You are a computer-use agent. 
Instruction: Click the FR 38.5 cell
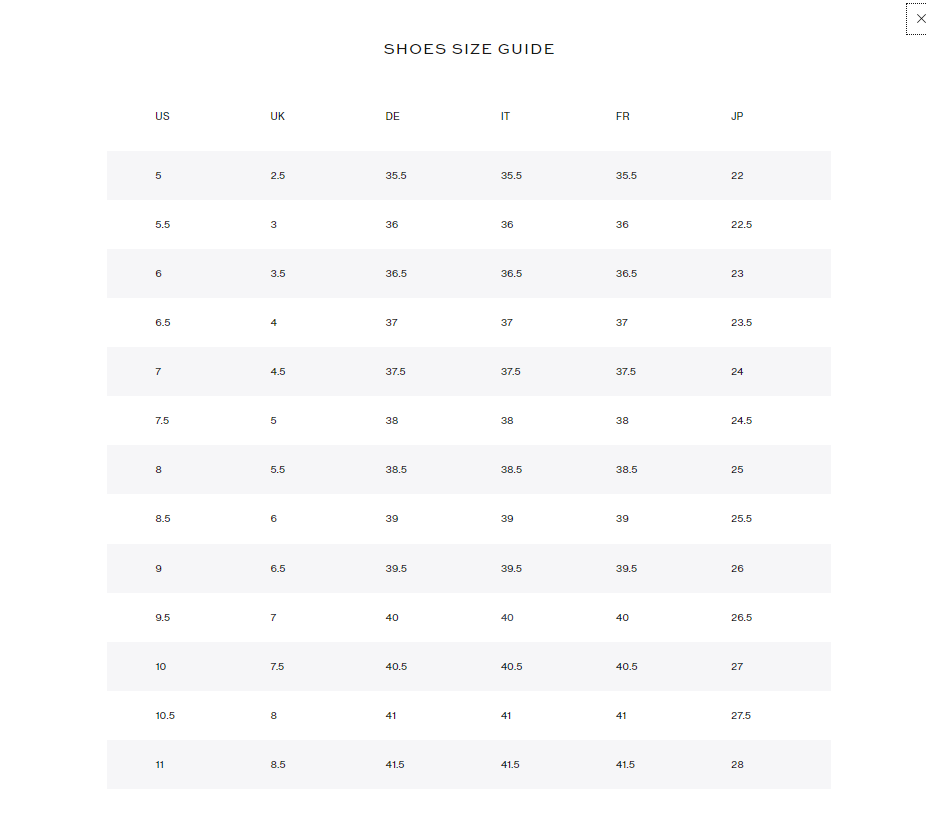point(626,470)
